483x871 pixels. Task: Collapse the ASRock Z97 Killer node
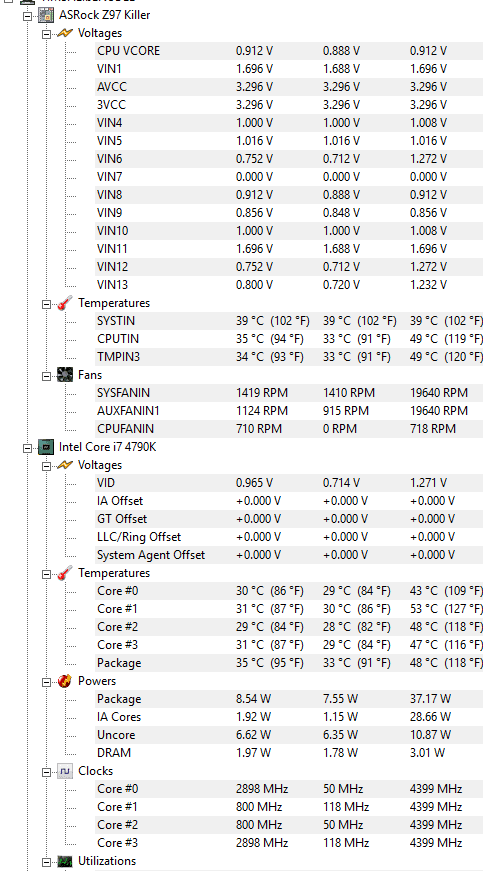point(27,16)
